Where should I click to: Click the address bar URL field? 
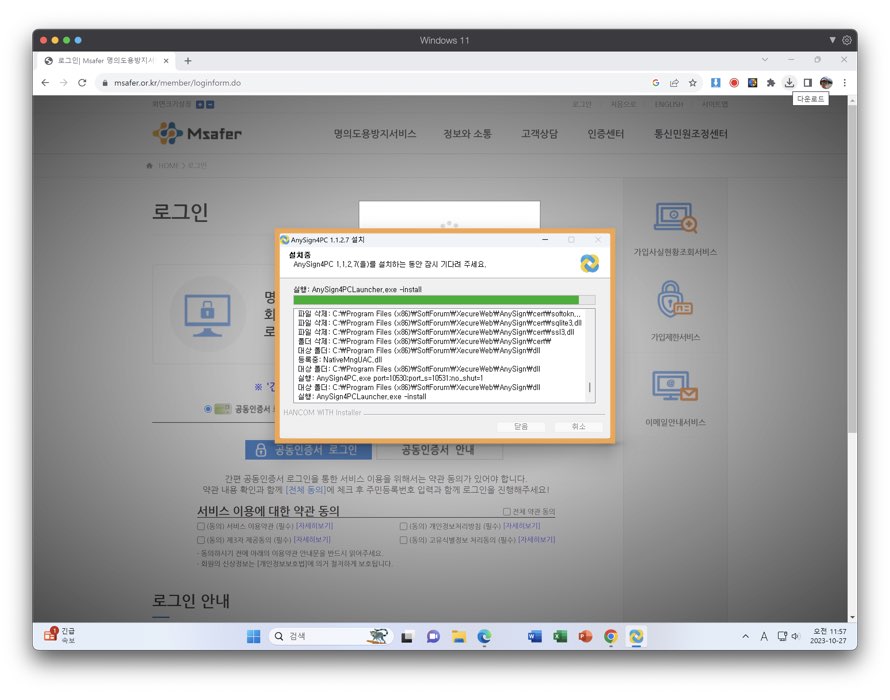coord(375,83)
